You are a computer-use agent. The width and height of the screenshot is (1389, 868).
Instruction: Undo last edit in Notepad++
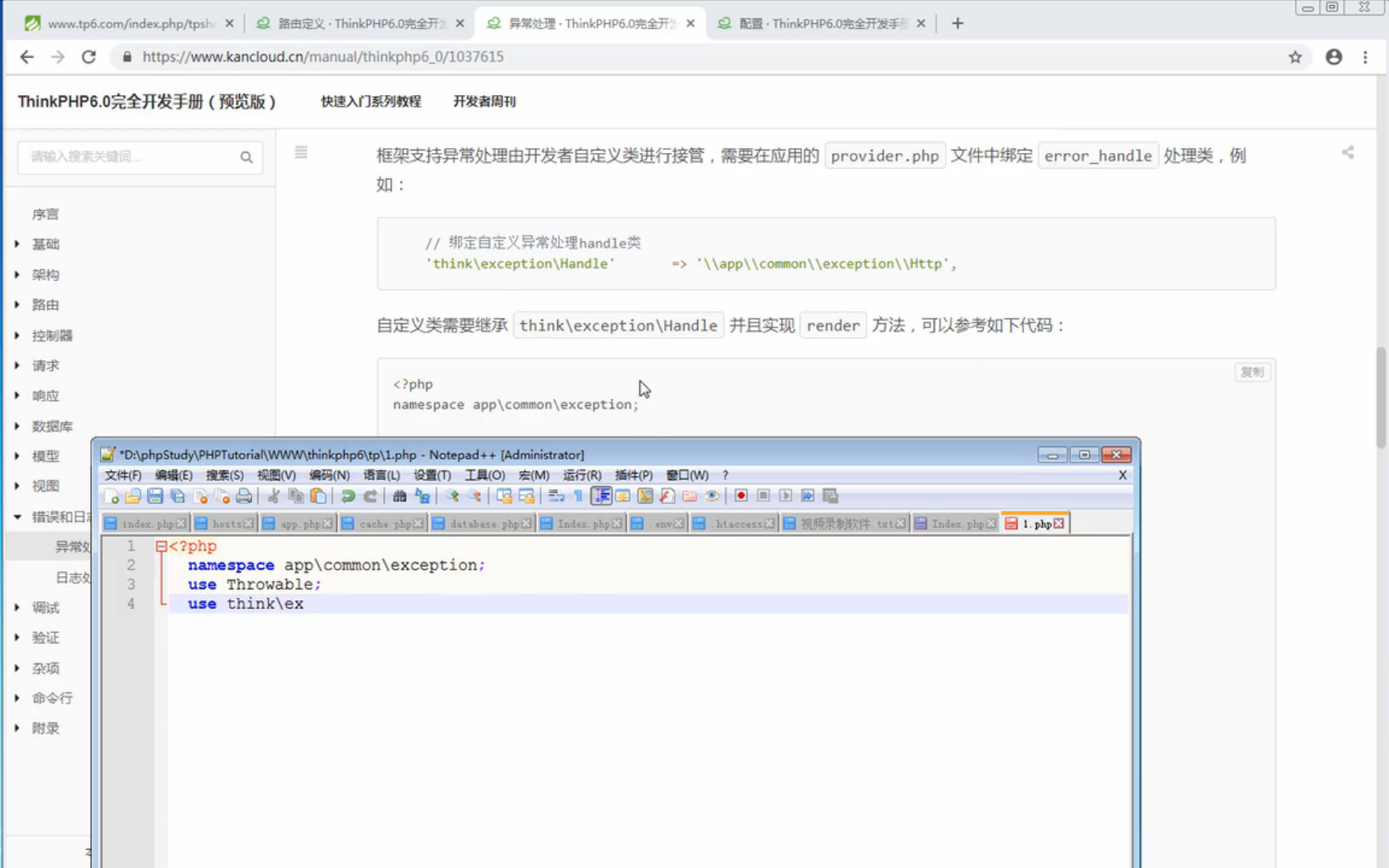tap(348, 496)
